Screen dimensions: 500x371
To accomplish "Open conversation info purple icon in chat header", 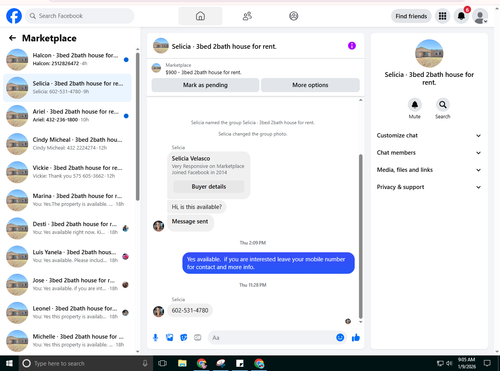I will coord(352,46).
